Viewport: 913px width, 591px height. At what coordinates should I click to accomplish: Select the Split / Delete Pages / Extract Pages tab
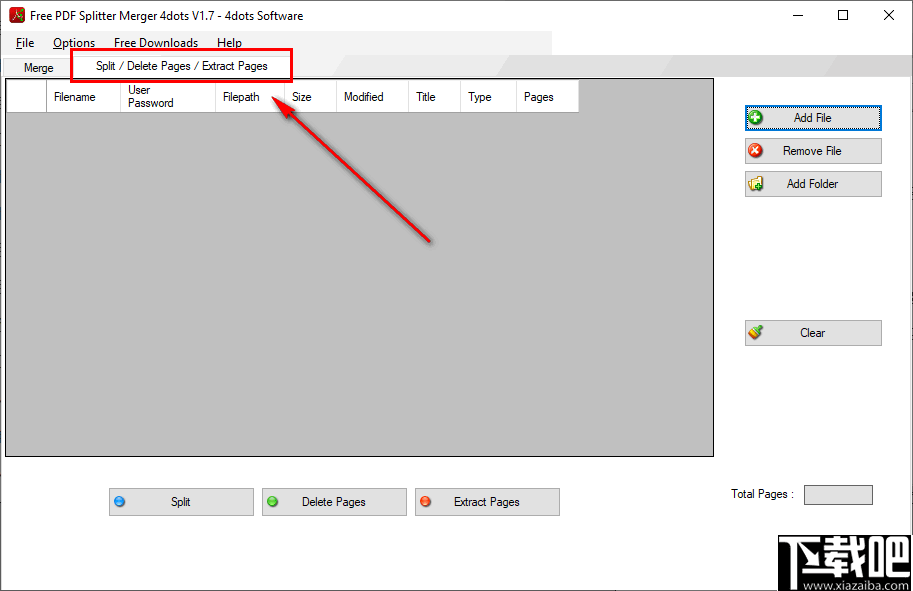click(x=181, y=64)
